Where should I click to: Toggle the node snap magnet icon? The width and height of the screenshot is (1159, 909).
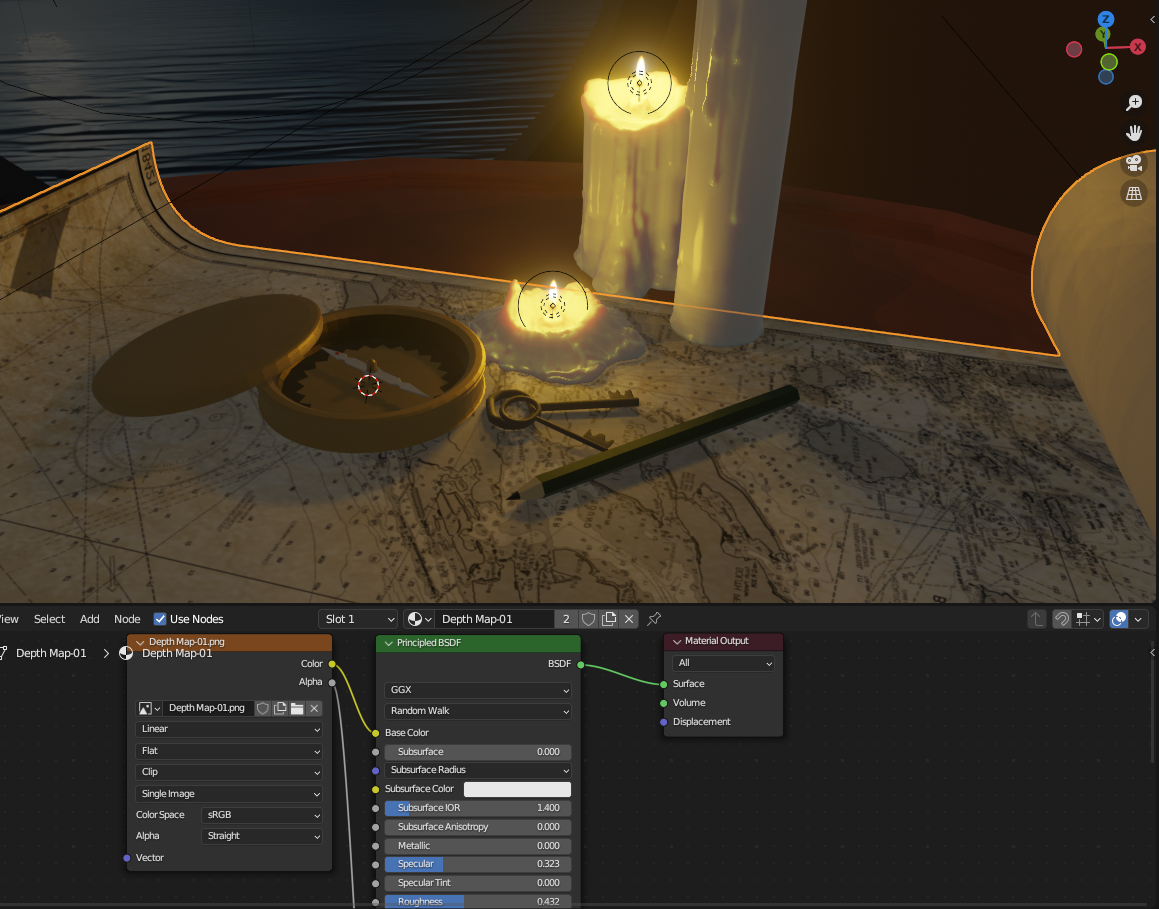pyautogui.click(x=1061, y=619)
